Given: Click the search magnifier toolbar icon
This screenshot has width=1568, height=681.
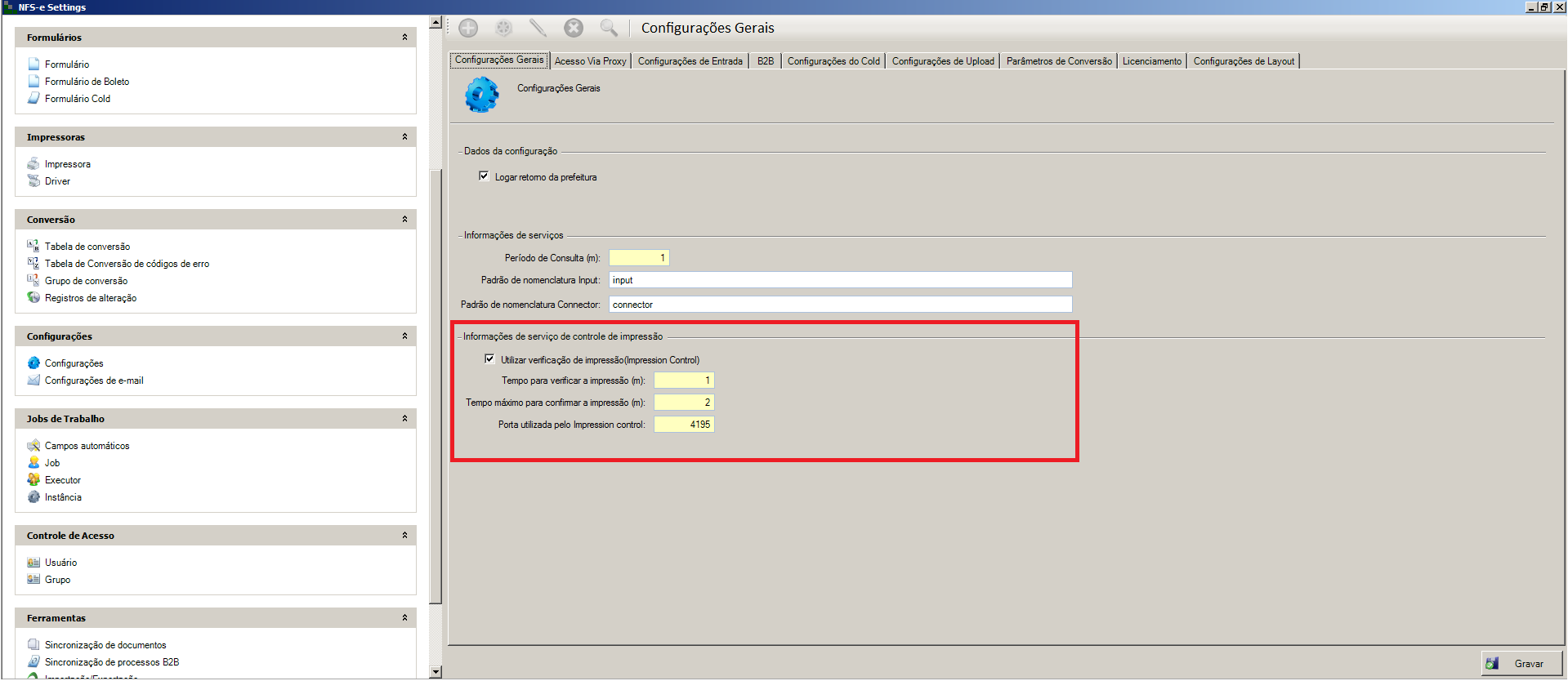Looking at the screenshot, I should tap(609, 28).
